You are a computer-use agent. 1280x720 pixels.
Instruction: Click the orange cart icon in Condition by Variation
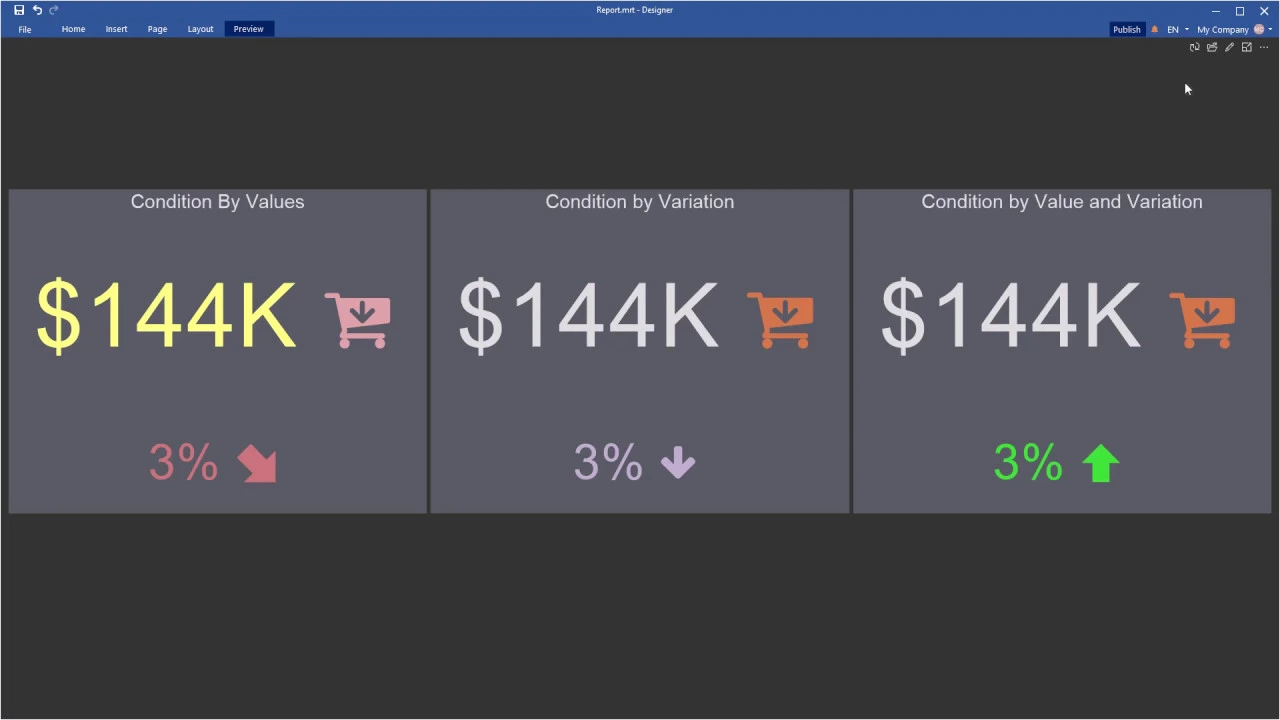pyautogui.click(x=780, y=320)
